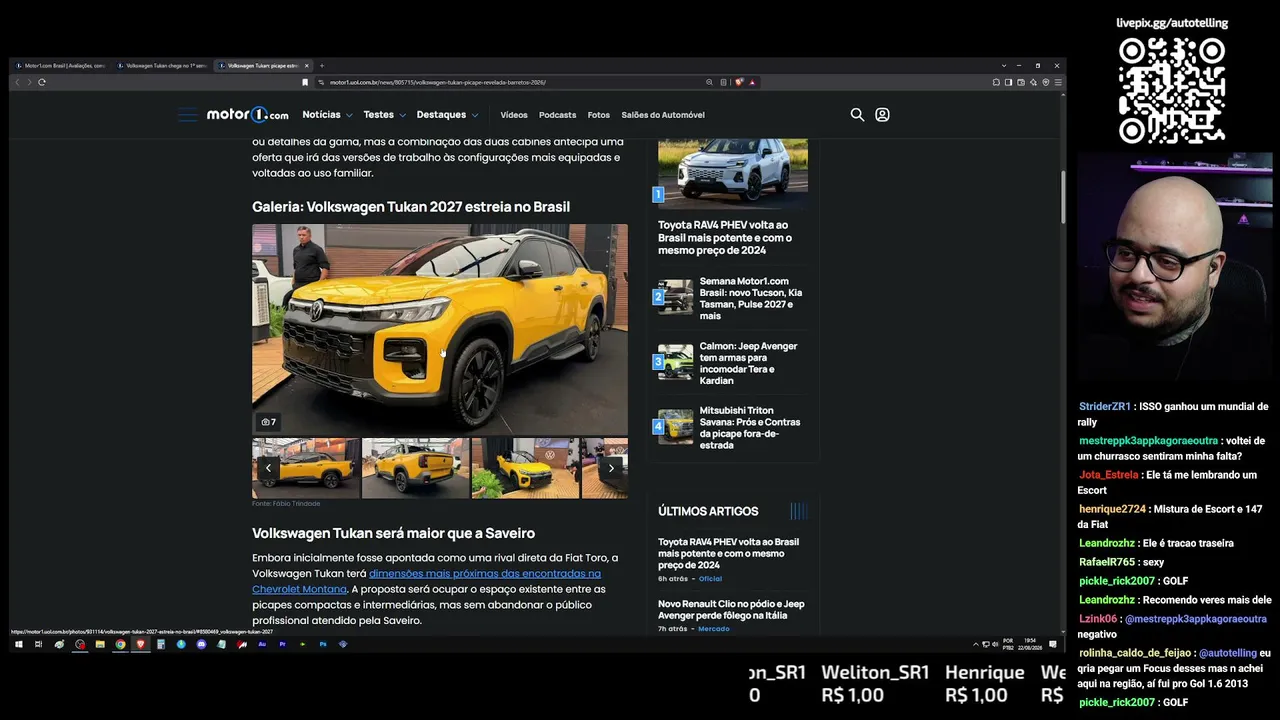Click the Mercado category tag
This screenshot has height=720, width=1280.
click(x=714, y=629)
